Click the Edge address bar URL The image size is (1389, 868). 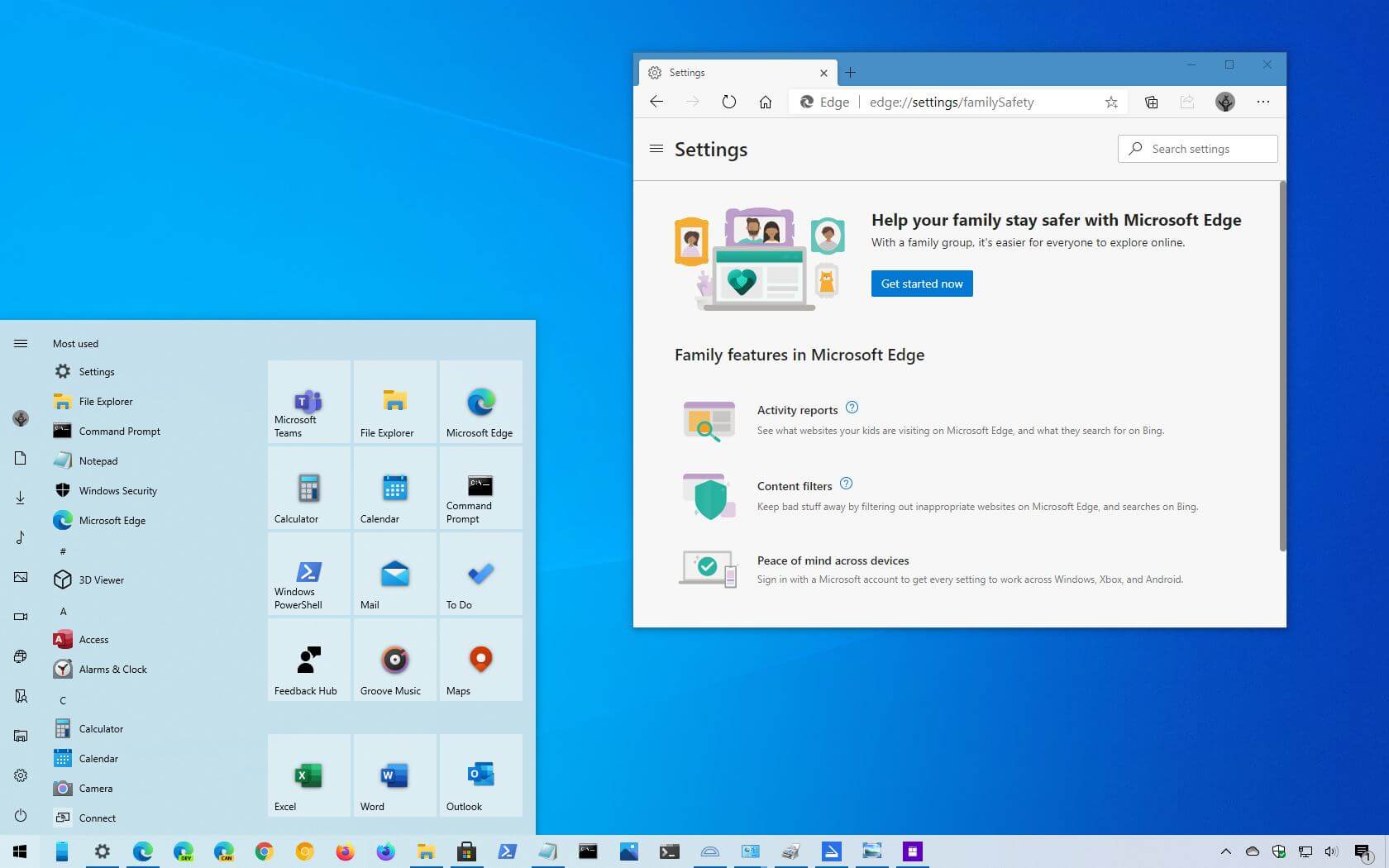tap(952, 102)
